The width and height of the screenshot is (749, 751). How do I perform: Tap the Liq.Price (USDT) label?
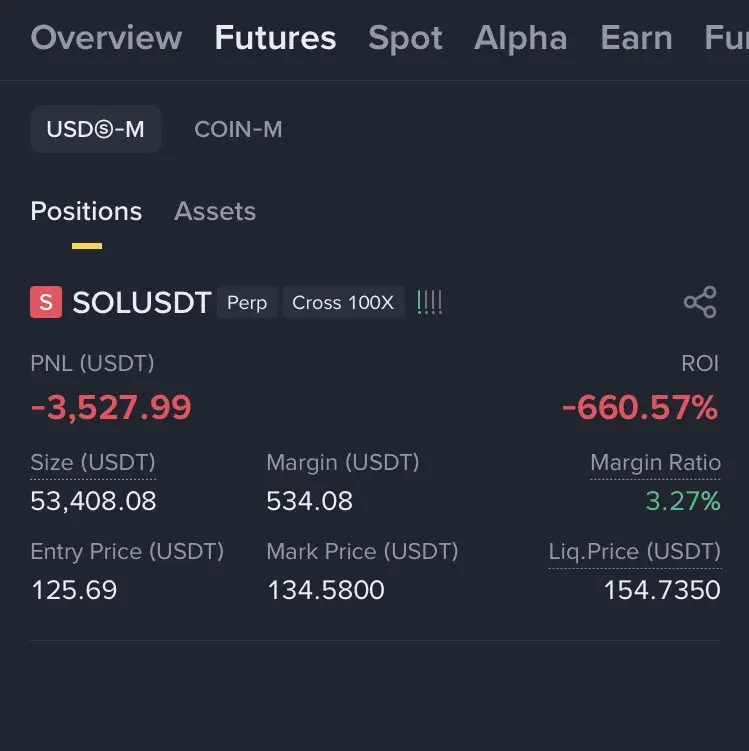coord(634,551)
